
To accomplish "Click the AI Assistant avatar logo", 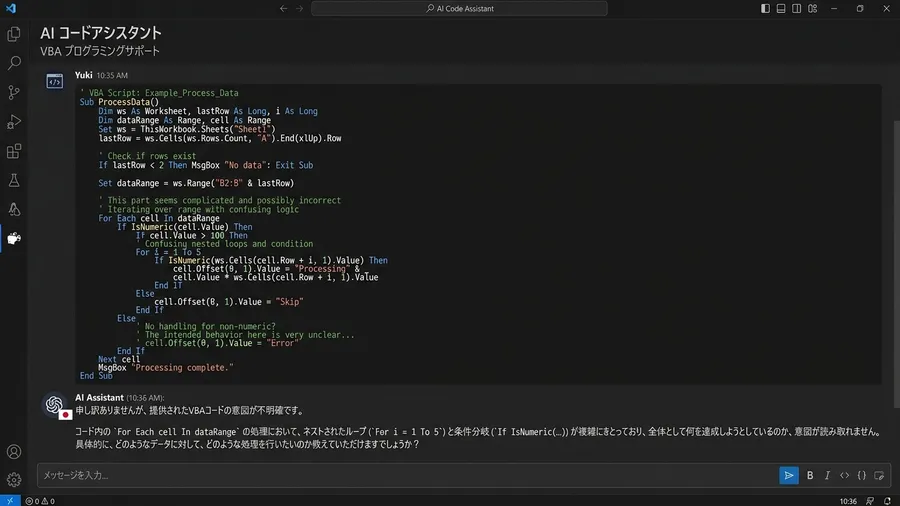I will click(54, 404).
